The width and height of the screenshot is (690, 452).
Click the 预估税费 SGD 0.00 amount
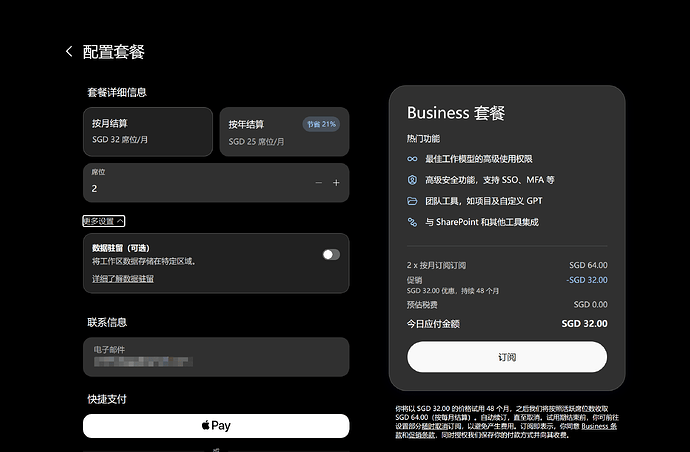pyautogui.click(x=591, y=305)
